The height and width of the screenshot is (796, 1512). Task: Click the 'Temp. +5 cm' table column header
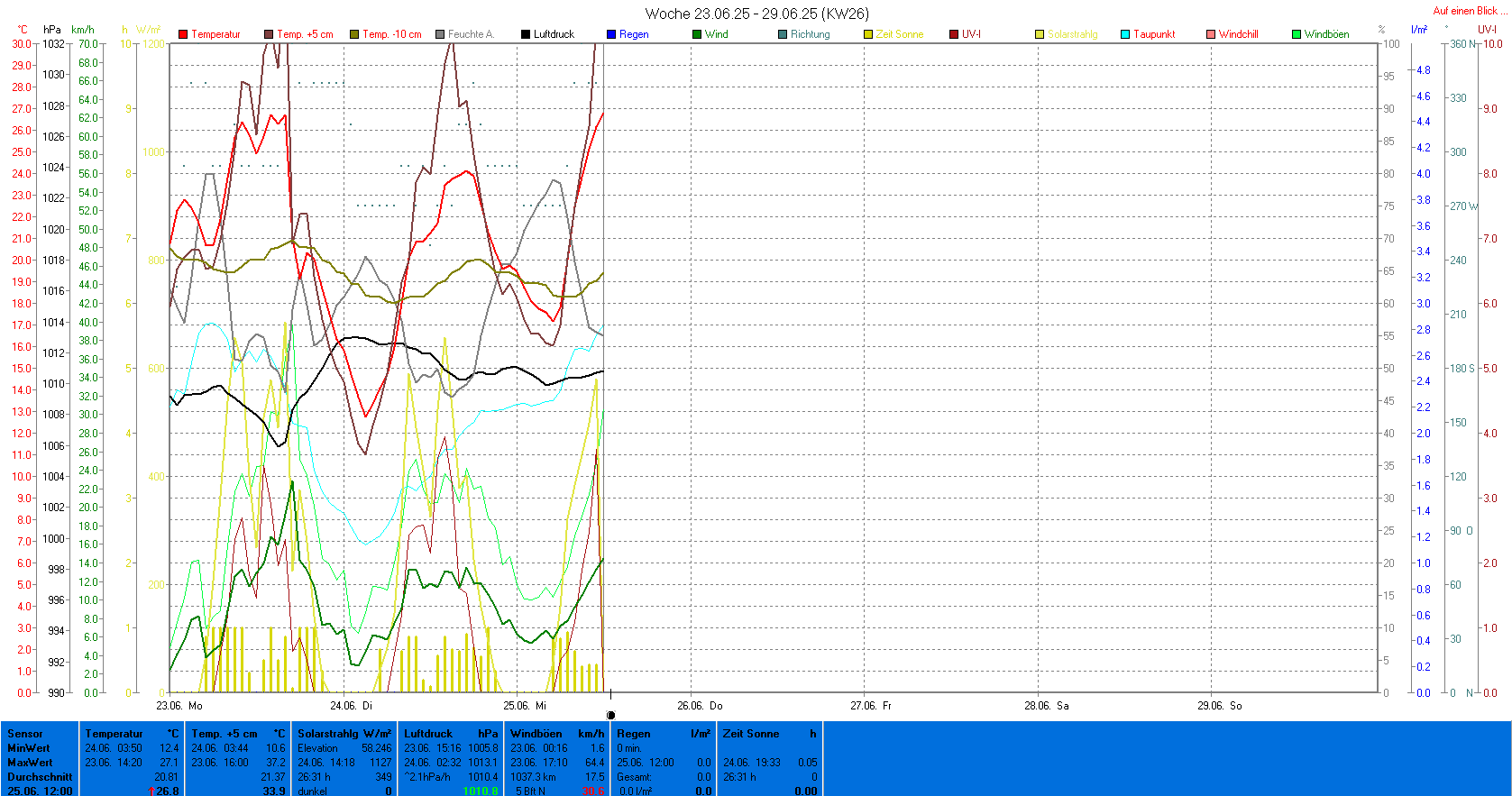click(x=225, y=734)
